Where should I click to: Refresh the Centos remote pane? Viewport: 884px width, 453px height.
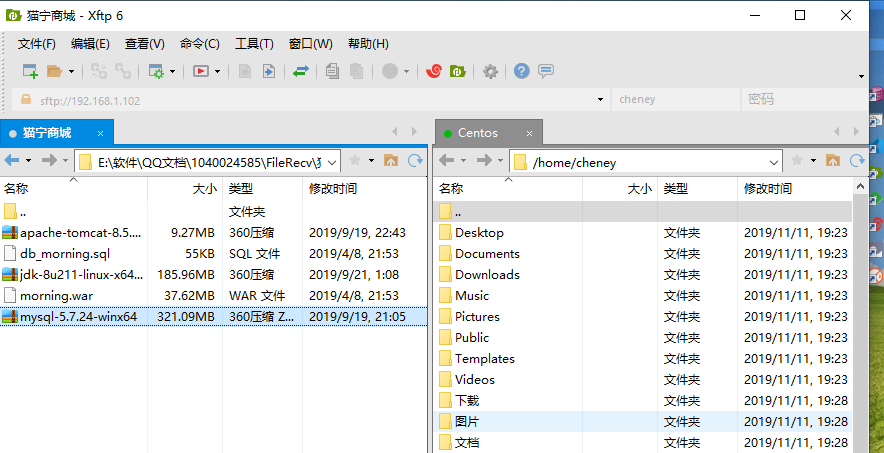pos(858,161)
